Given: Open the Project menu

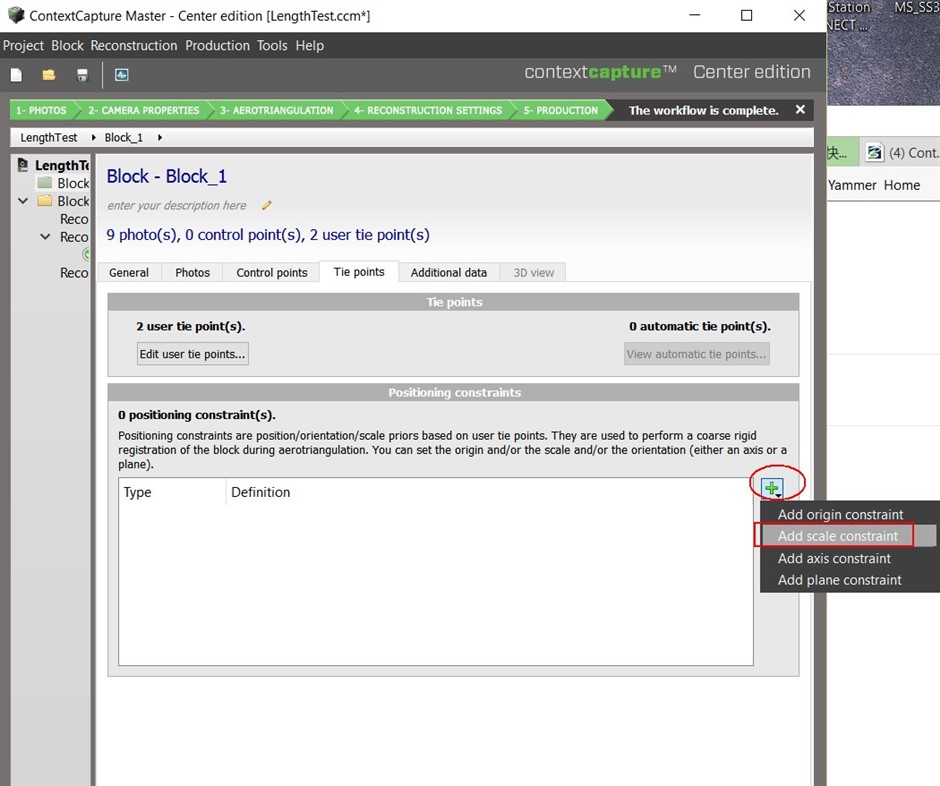Looking at the screenshot, I should 23,46.
